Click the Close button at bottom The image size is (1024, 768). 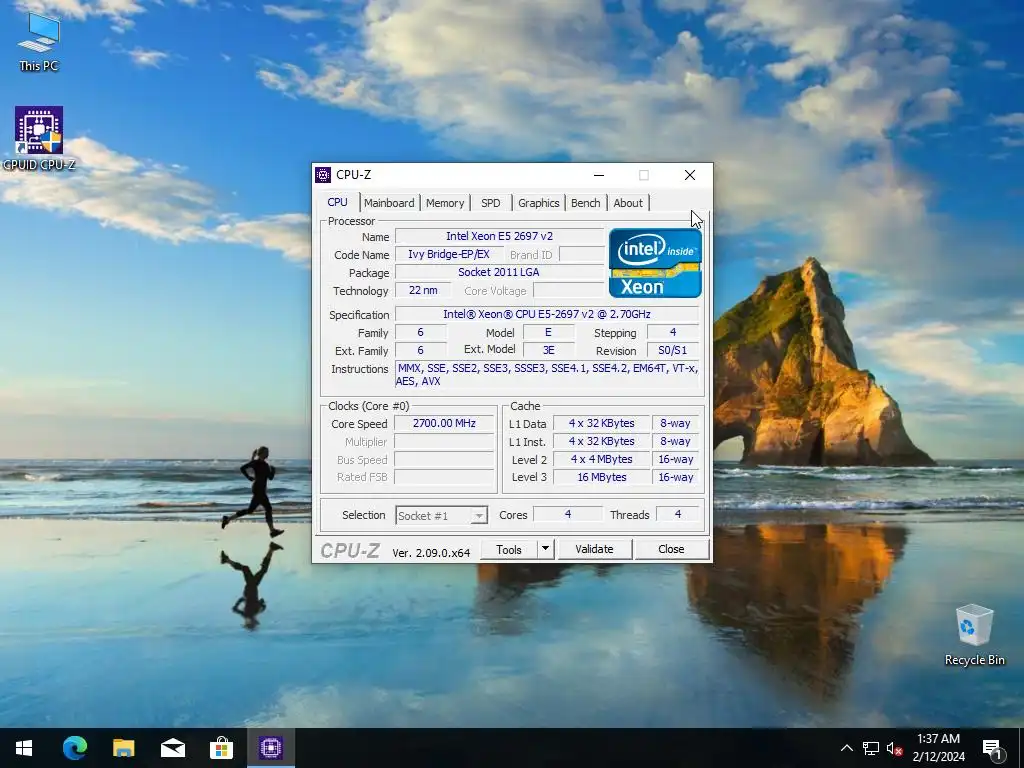(671, 550)
